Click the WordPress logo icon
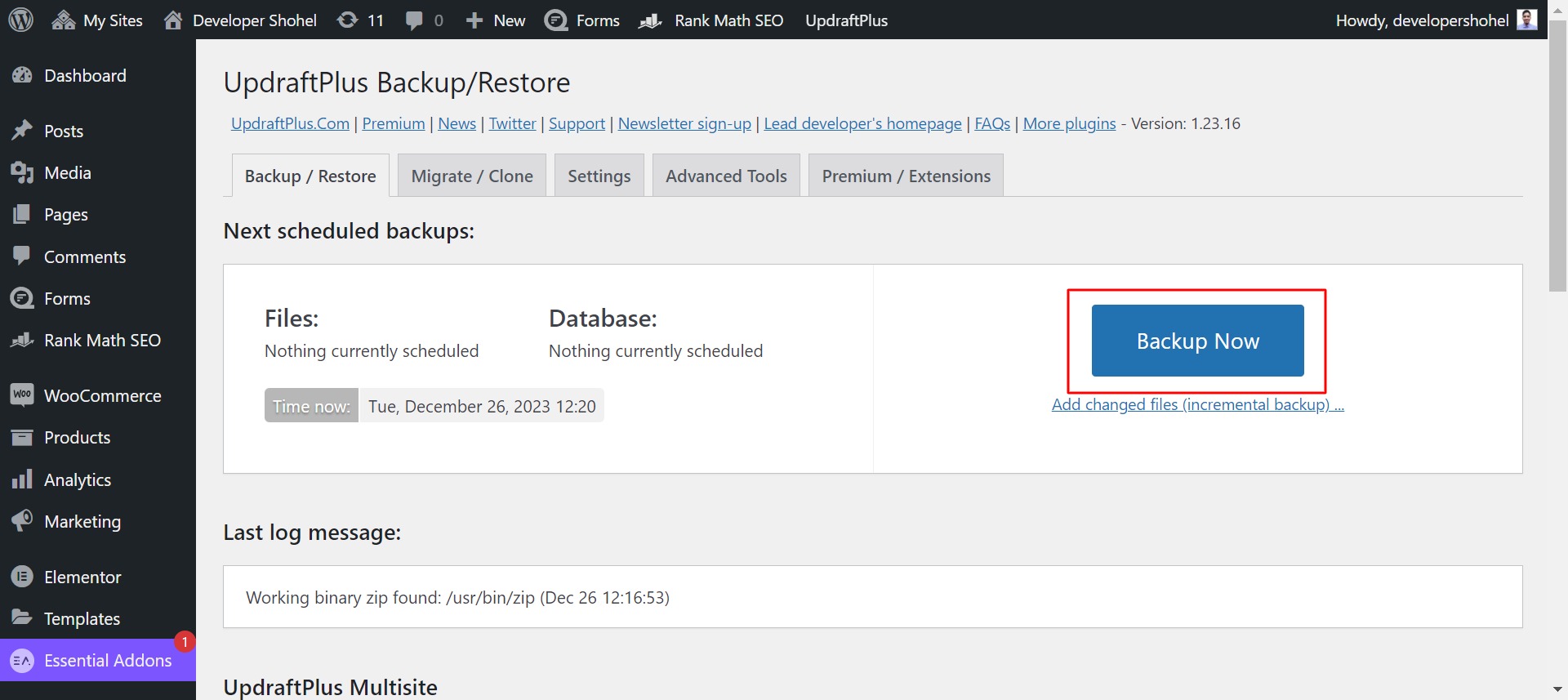This screenshot has width=1568, height=700. 20,20
